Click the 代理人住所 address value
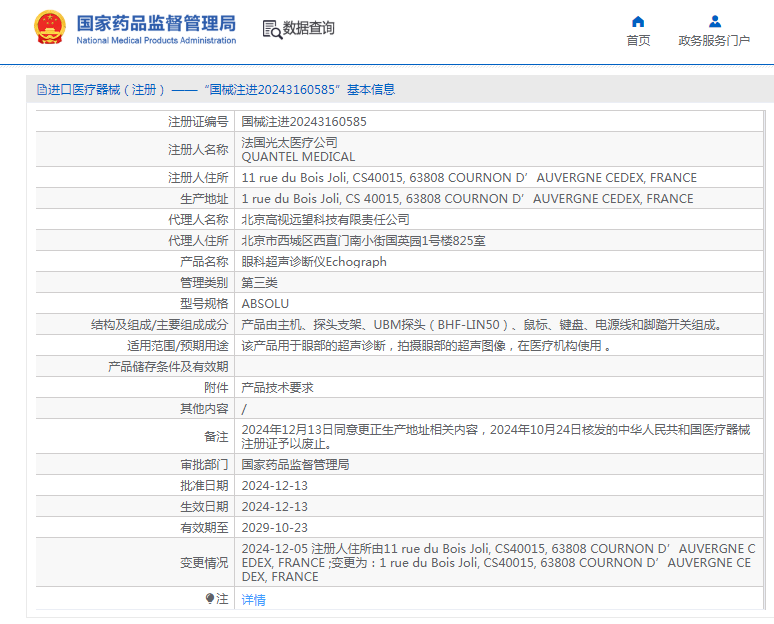Screen dimensions: 774x624 (x=363, y=240)
